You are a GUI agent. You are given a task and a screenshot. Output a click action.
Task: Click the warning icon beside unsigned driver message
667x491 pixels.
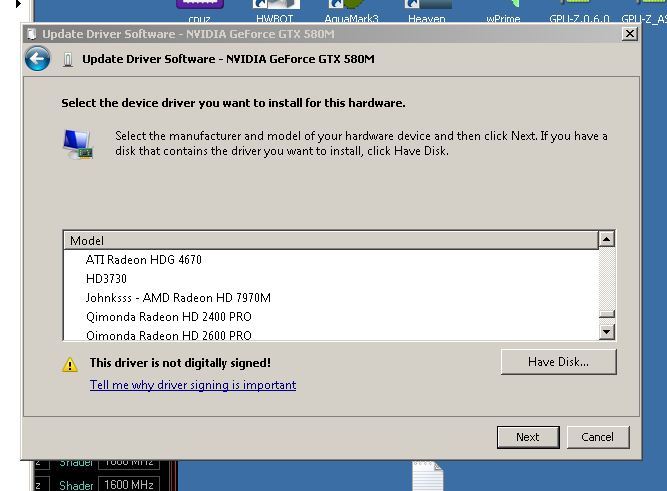click(x=70, y=365)
